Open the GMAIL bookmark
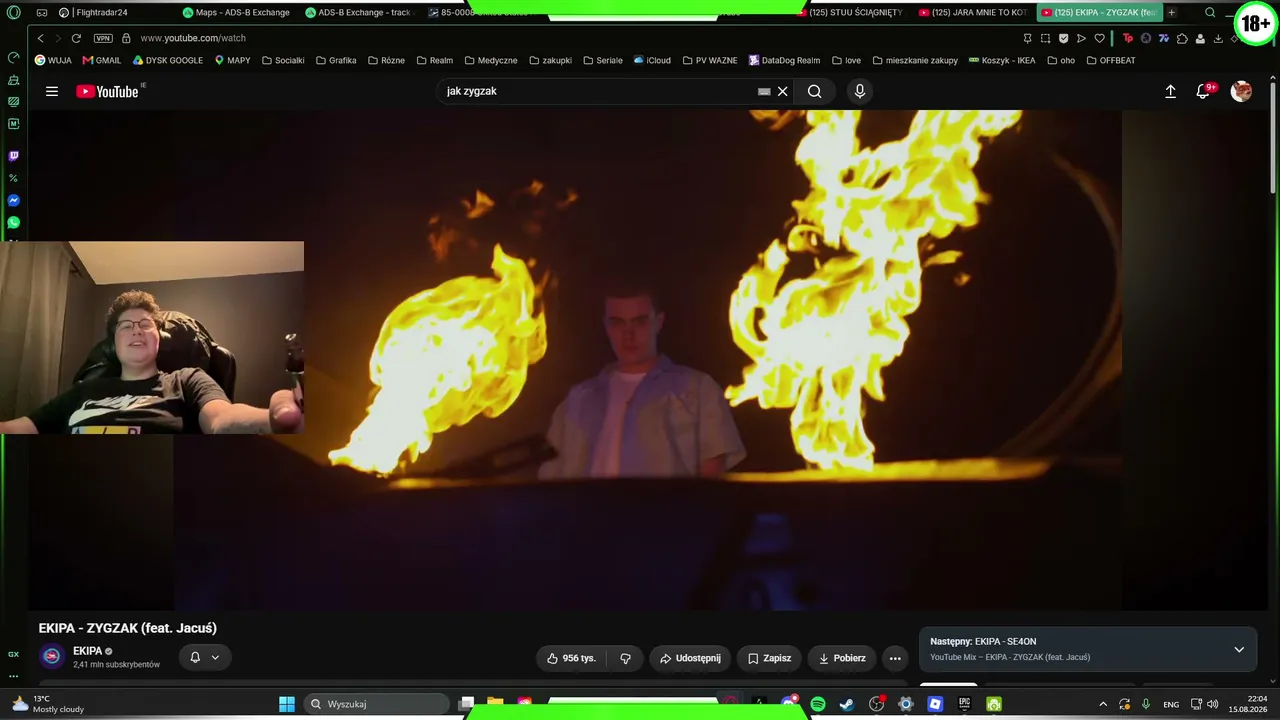Viewport: 1280px width, 720px height. [x=102, y=60]
